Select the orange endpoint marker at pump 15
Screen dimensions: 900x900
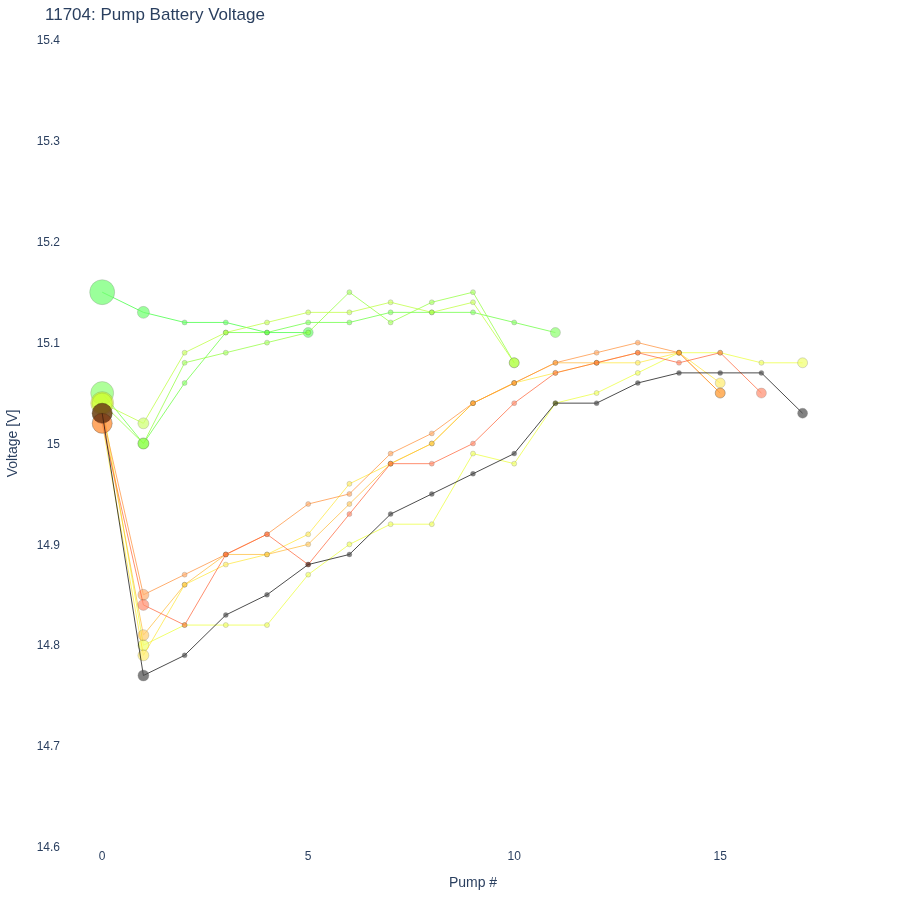[720, 393]
